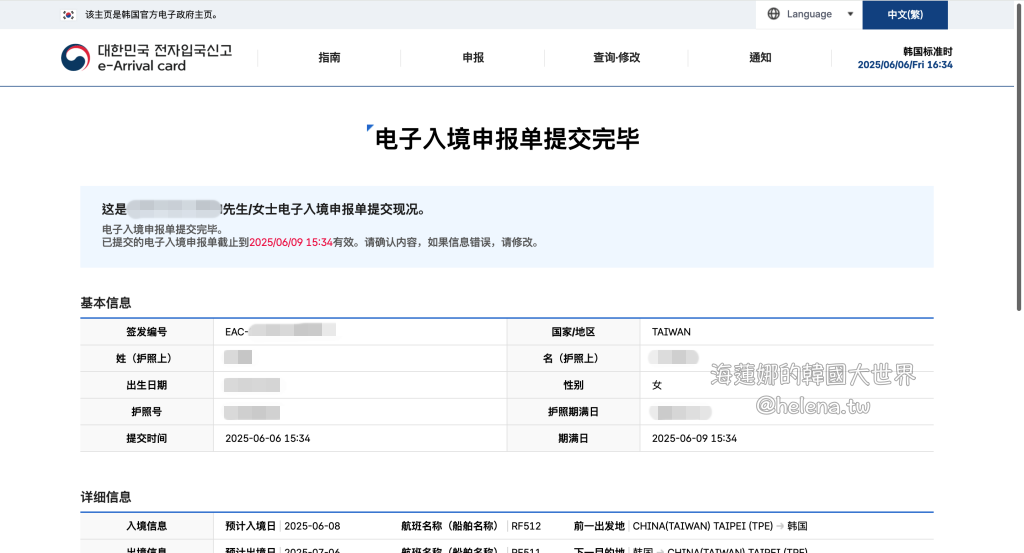The width and height of the screenshot is (1024, 553).
Task: Click the 出生日期 label cell
Action: point(146,385)
